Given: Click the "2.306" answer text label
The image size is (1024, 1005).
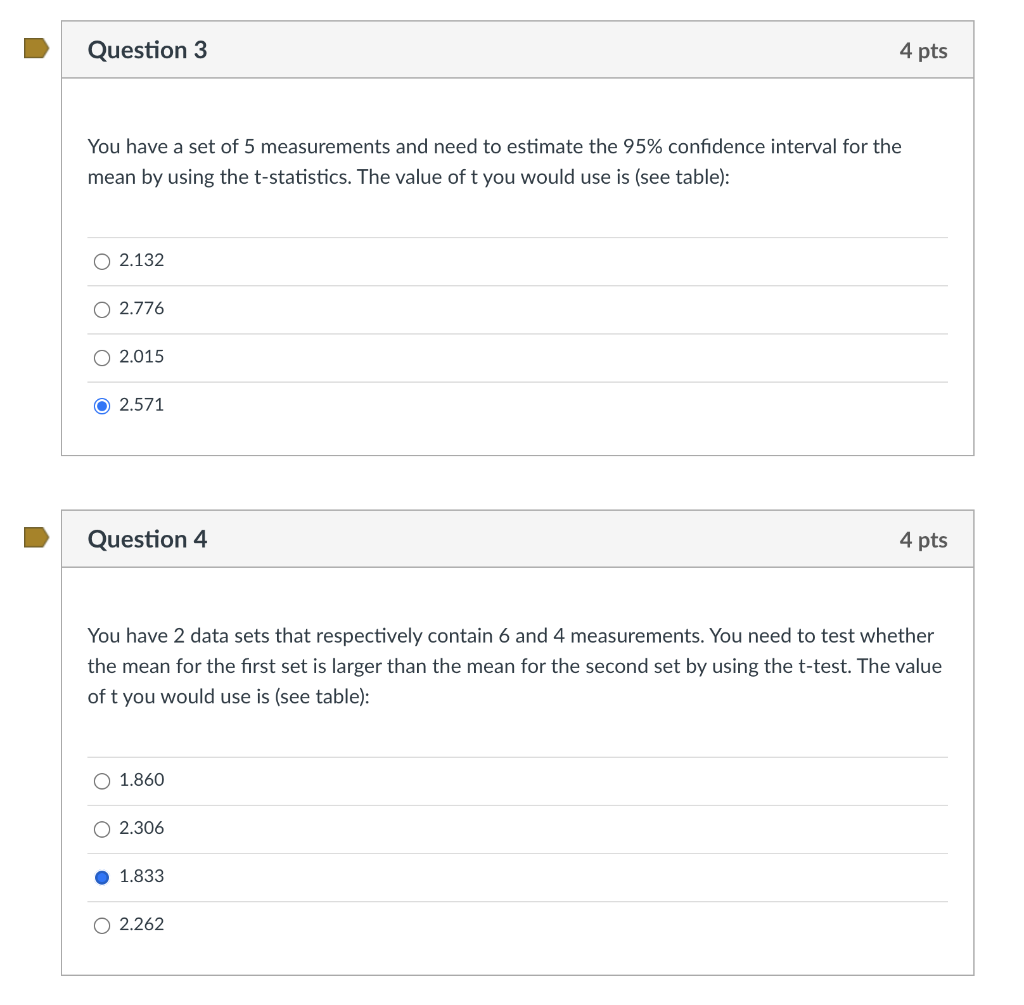Looking at the screenshot, I should [142, 829].
